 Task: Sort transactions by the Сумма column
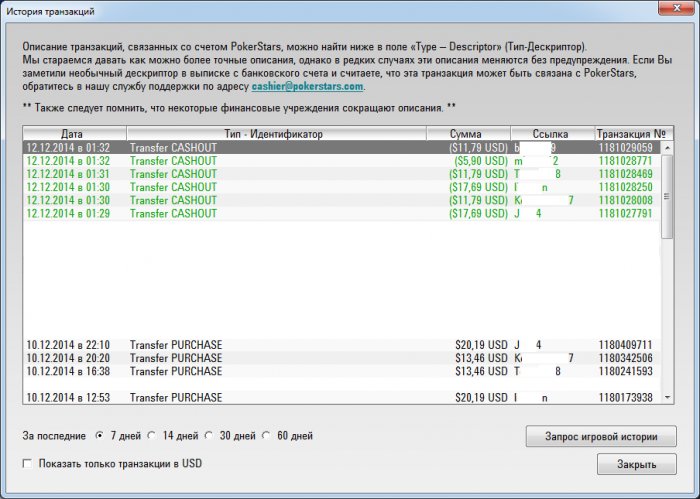[466, 134]
